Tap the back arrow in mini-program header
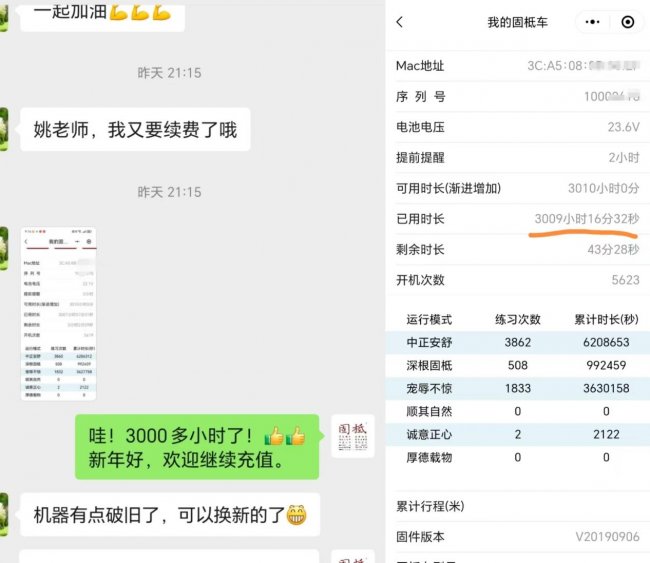 (x=401, y=22)
